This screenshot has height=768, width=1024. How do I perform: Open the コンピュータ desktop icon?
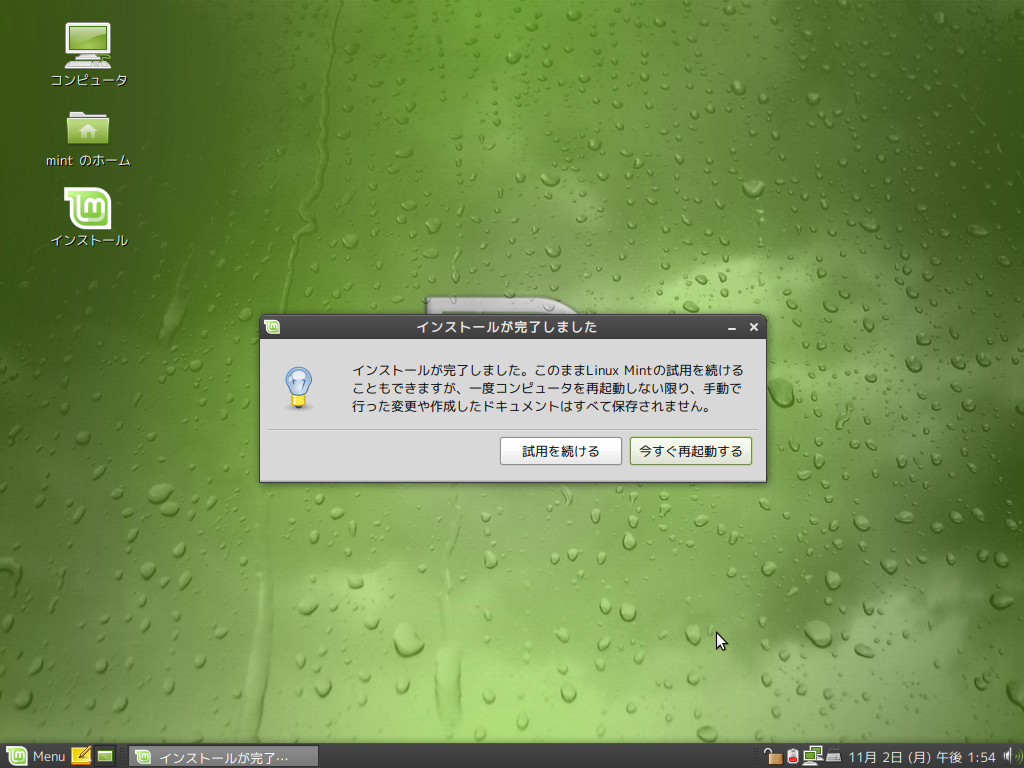pyautogui.click(x=89, y=56)
